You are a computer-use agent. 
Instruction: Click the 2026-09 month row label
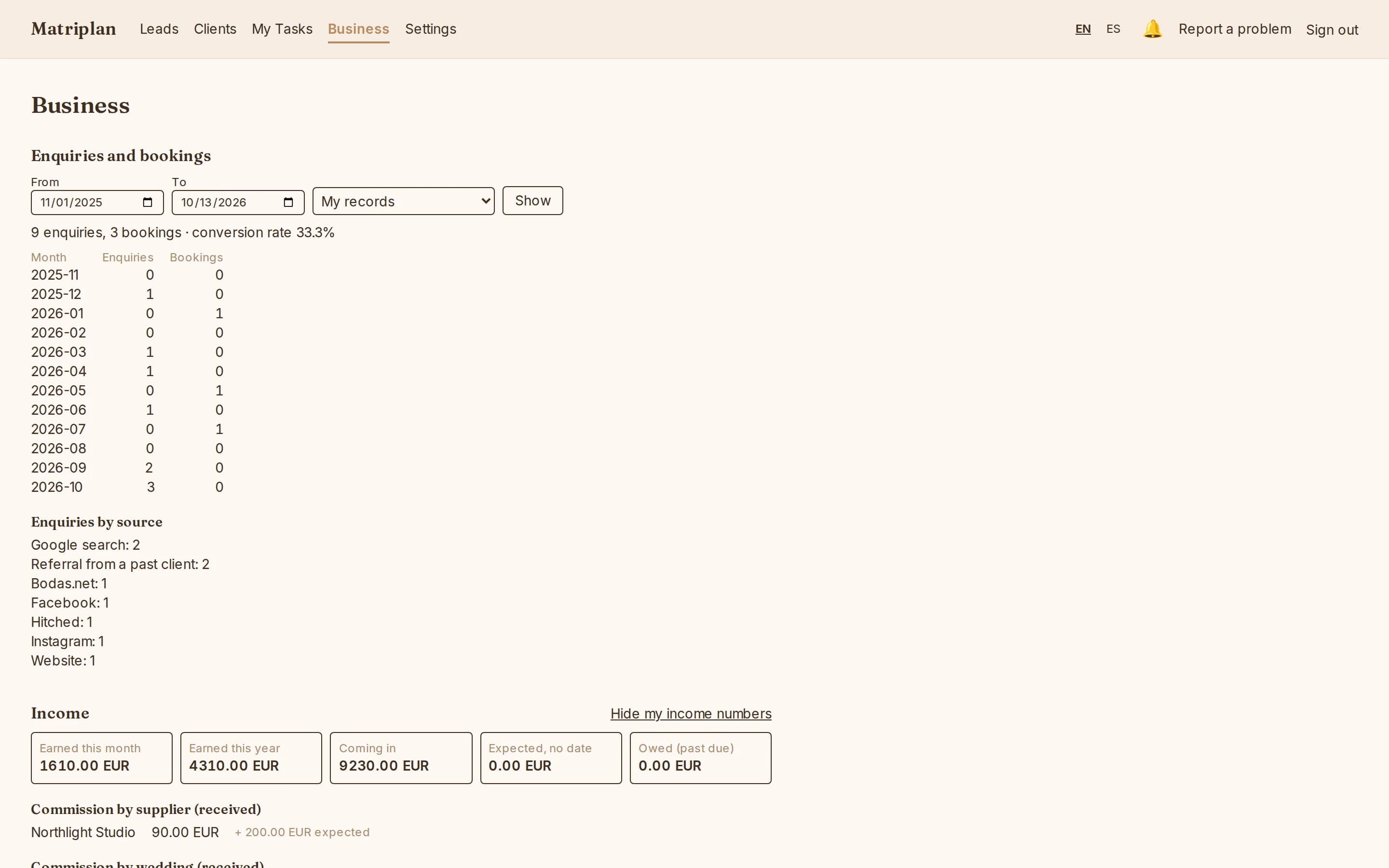pos(58,468)
